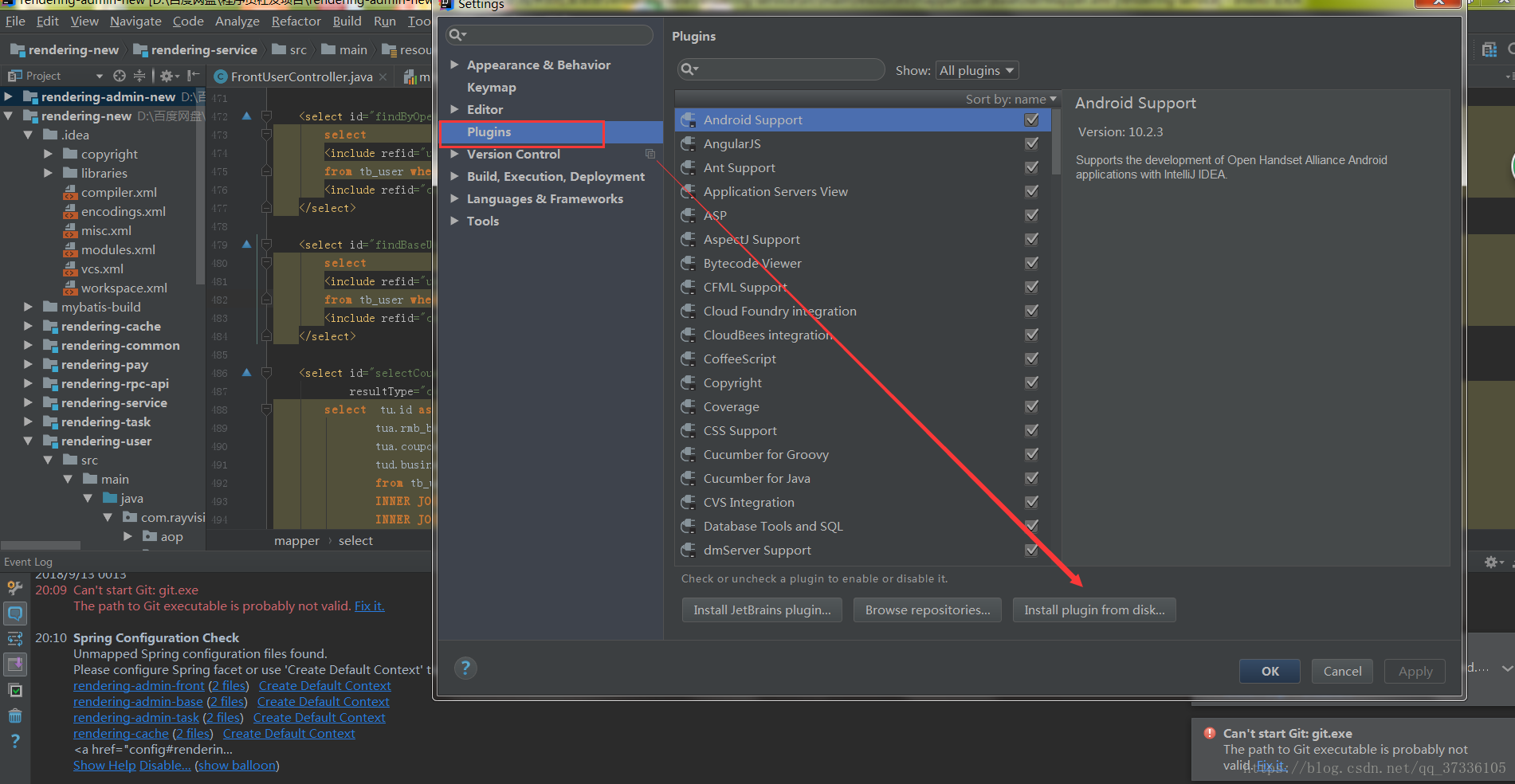Image resolution: width=1515 pixels, height=784 pixels.
Task: Expand Build, Execution, Deployment settings
Action: pyautogui.click(x=454, y=176)
